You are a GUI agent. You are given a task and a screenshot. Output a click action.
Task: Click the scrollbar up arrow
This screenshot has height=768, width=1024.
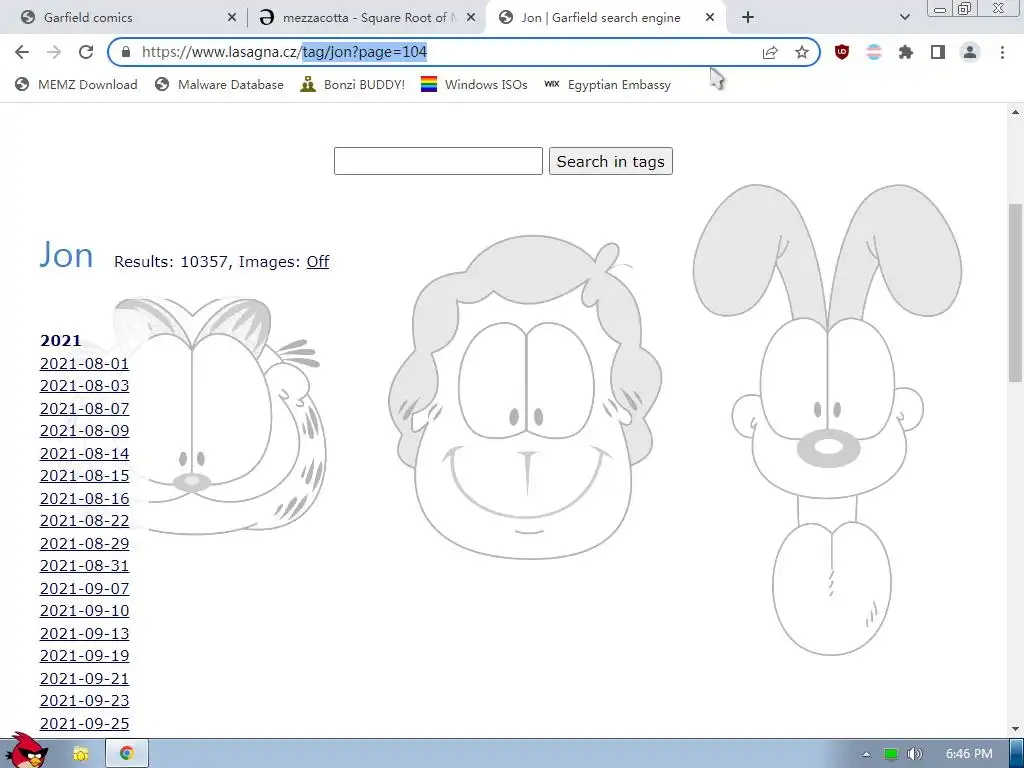pos(1016,112)
